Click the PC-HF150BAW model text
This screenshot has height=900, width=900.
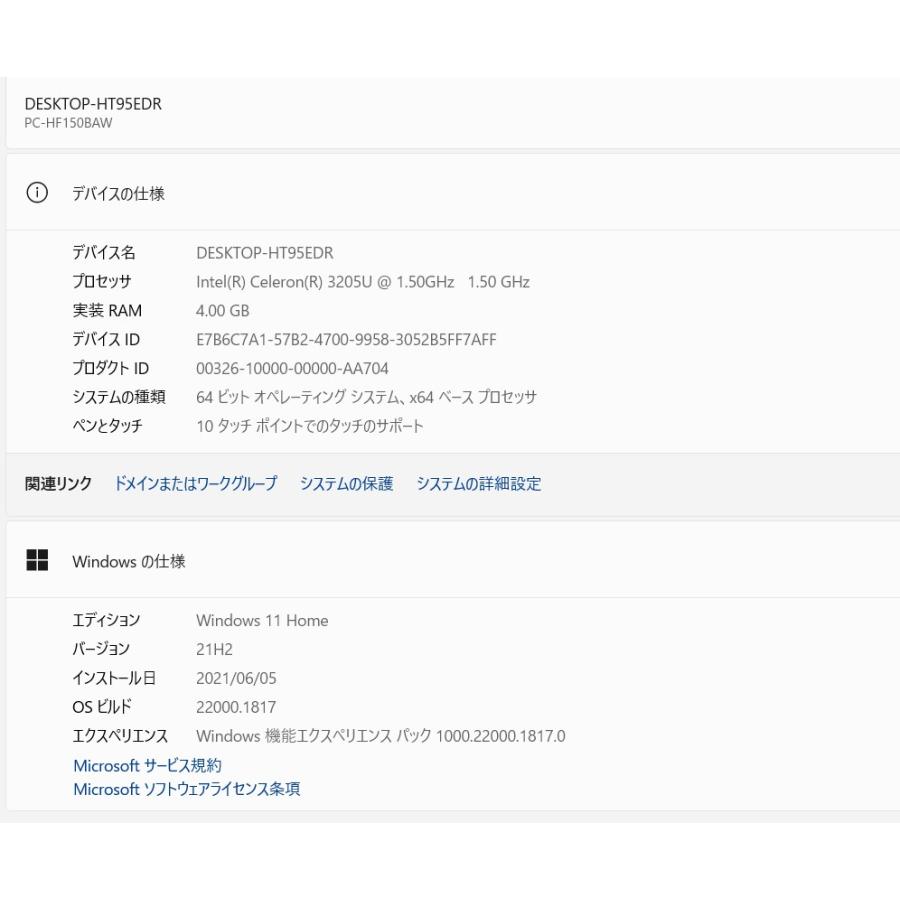click(x=68, y=123)
